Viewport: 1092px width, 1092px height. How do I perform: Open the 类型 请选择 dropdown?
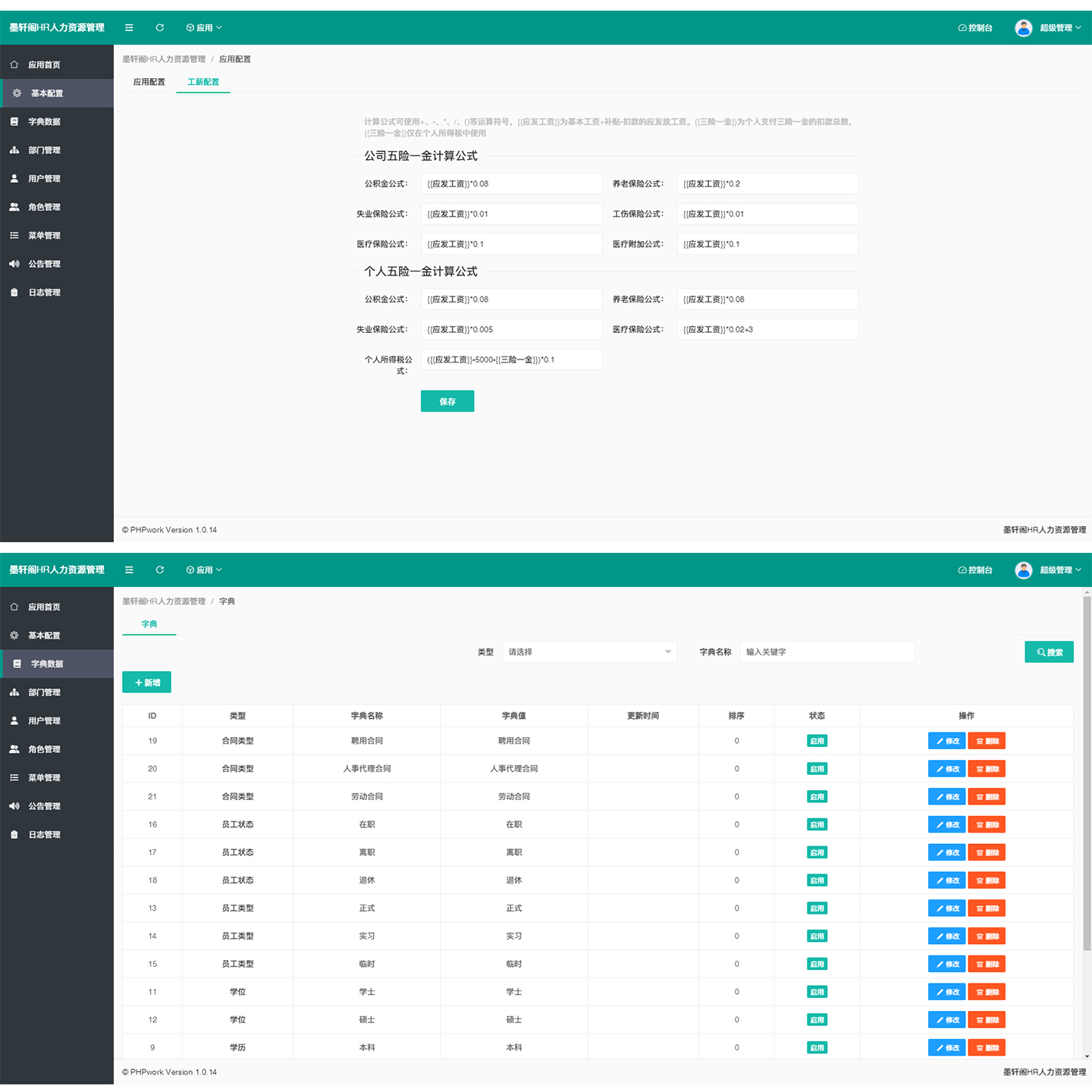[x=588, y=652]
